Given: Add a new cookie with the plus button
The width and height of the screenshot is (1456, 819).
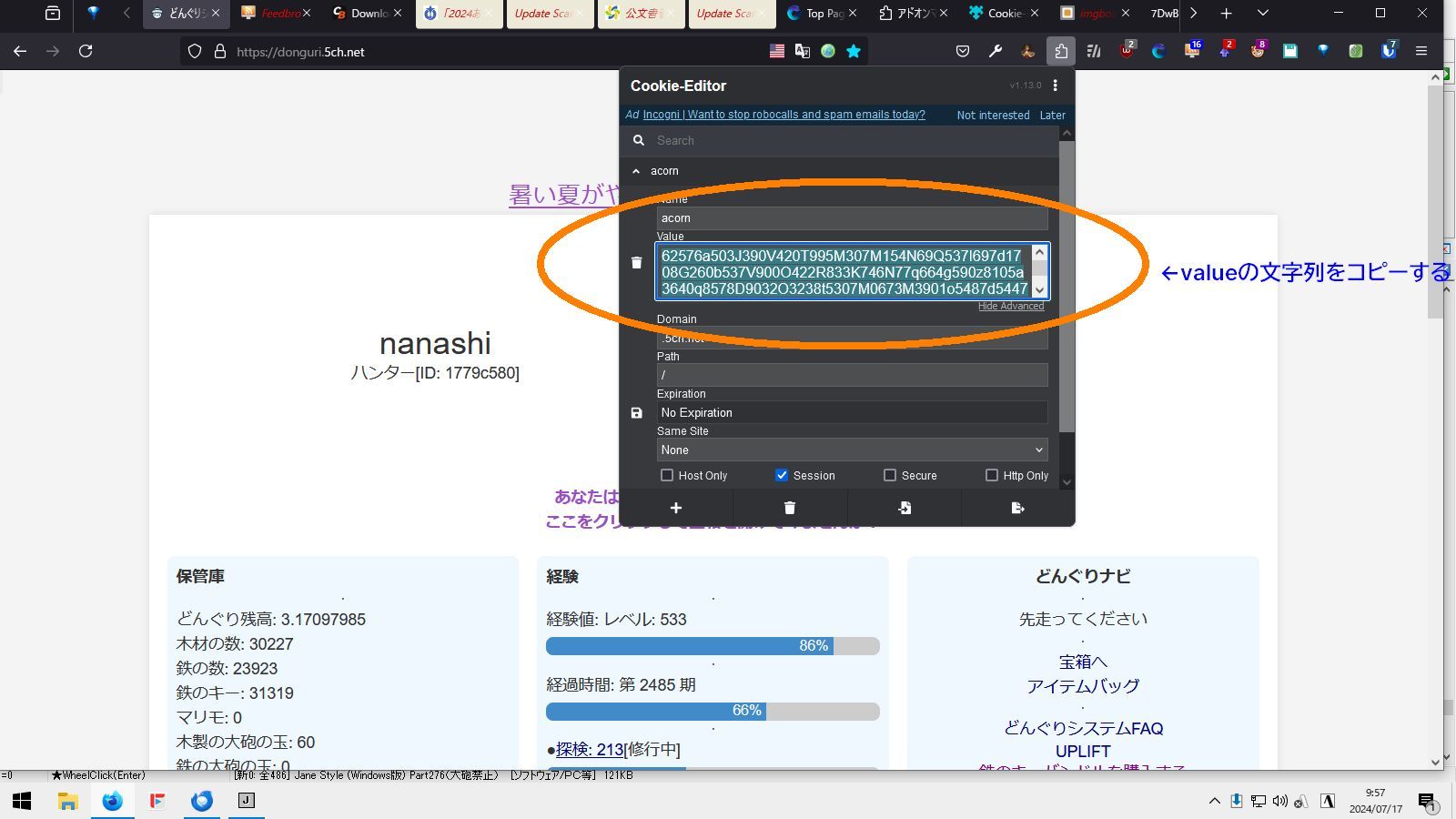Looking at the screenshot, I should coord(676,508).
